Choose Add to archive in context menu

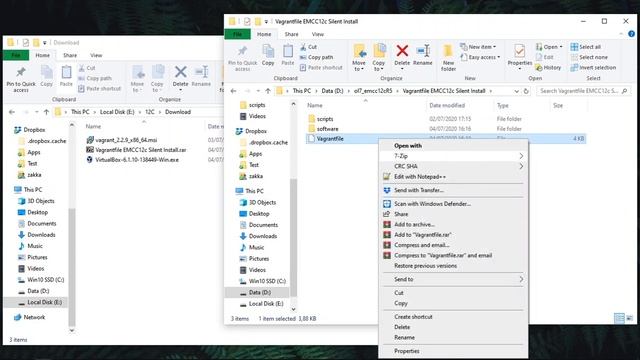[453, 224]
